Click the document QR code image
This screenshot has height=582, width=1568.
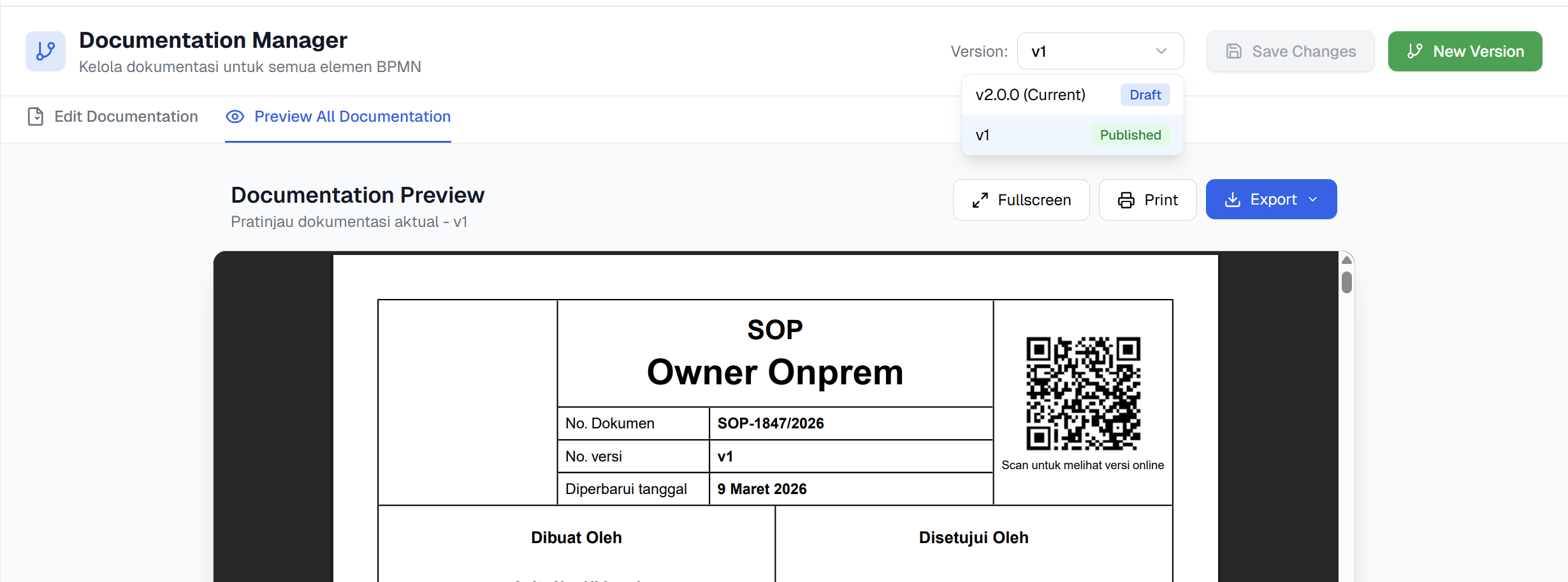pos(1083,393)
